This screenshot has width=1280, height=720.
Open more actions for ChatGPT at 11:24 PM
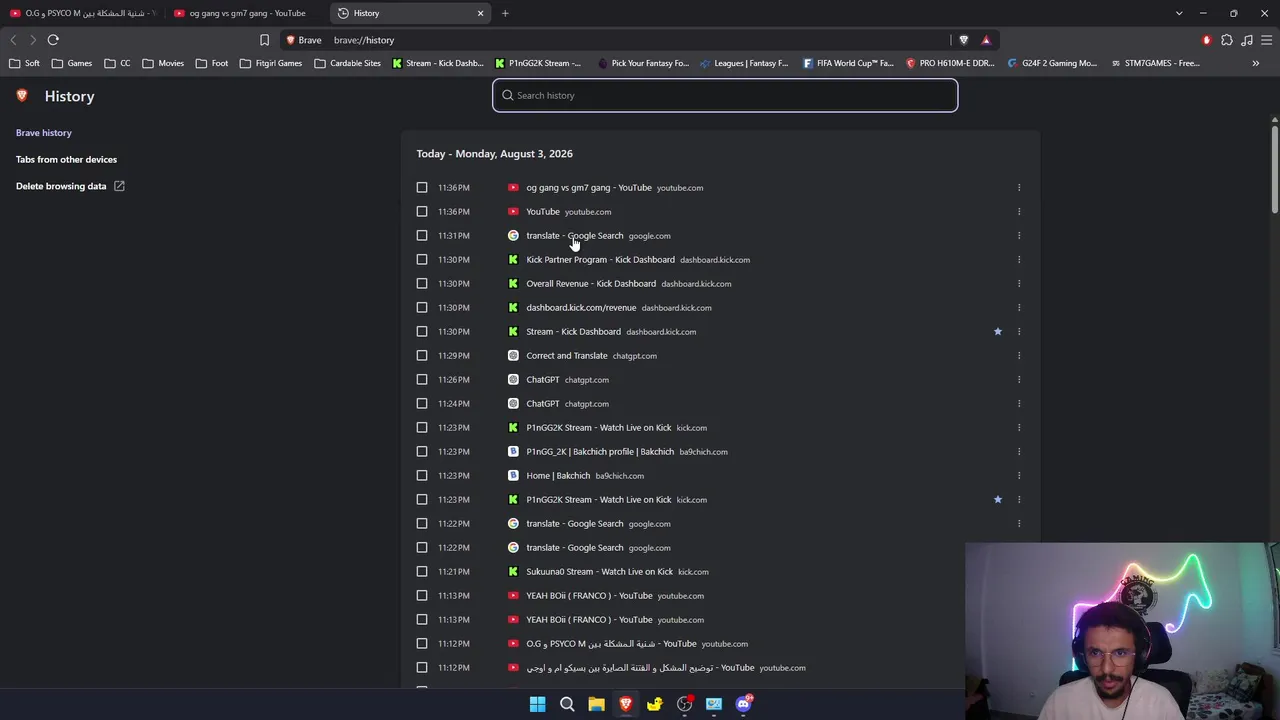point(1019,404)
